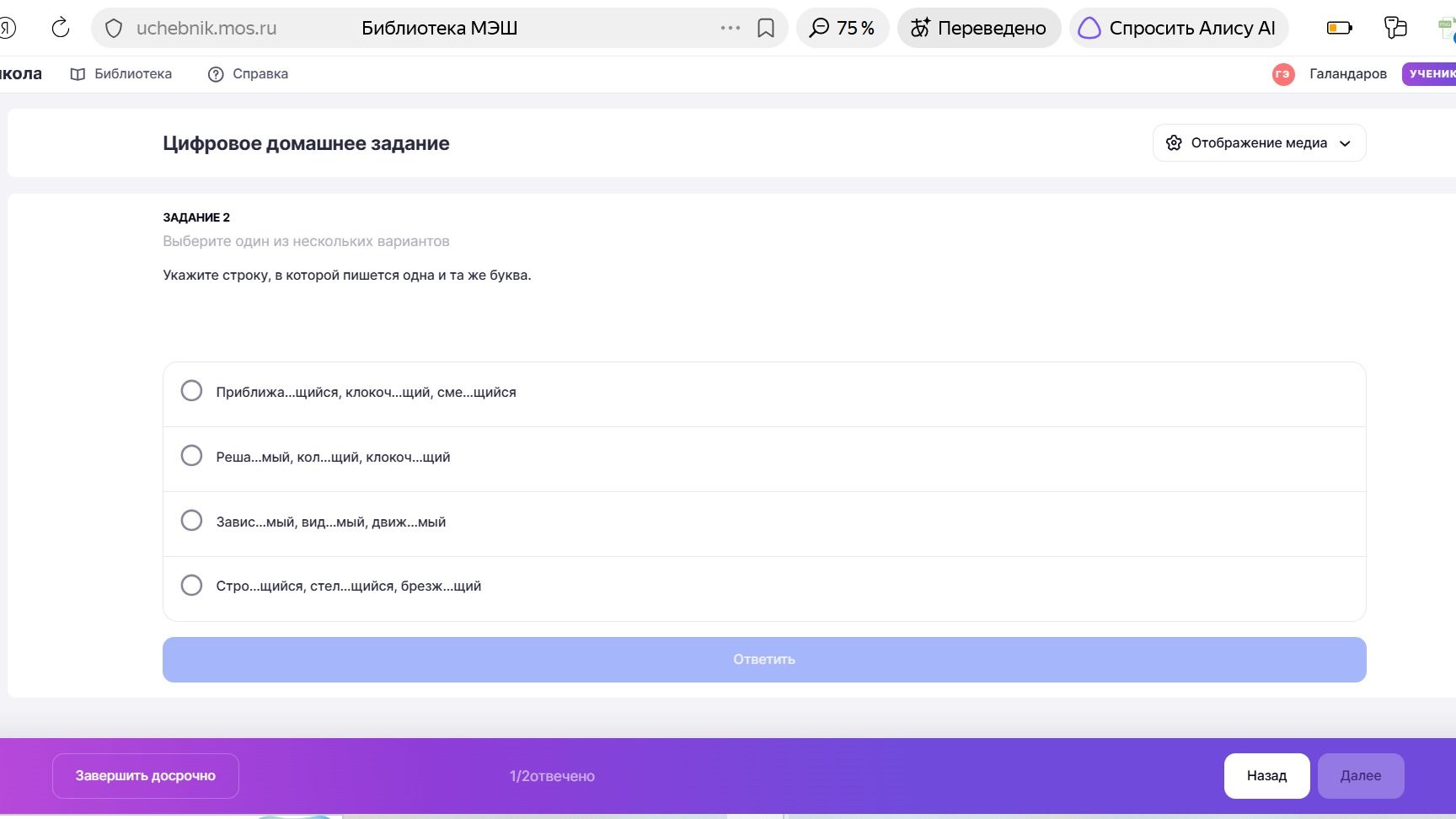
Task: Expand the Отображение медиа dropdown
Action: point(1259,143)
